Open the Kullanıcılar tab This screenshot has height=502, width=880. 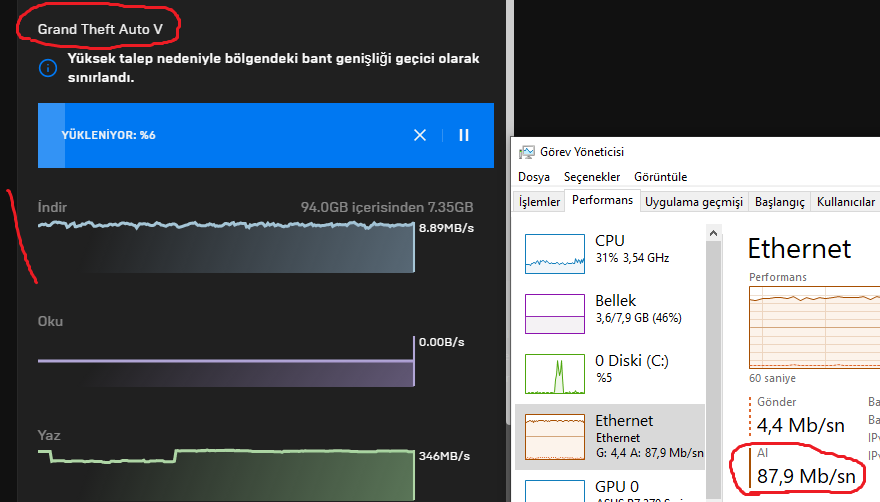tap(845, 202)
